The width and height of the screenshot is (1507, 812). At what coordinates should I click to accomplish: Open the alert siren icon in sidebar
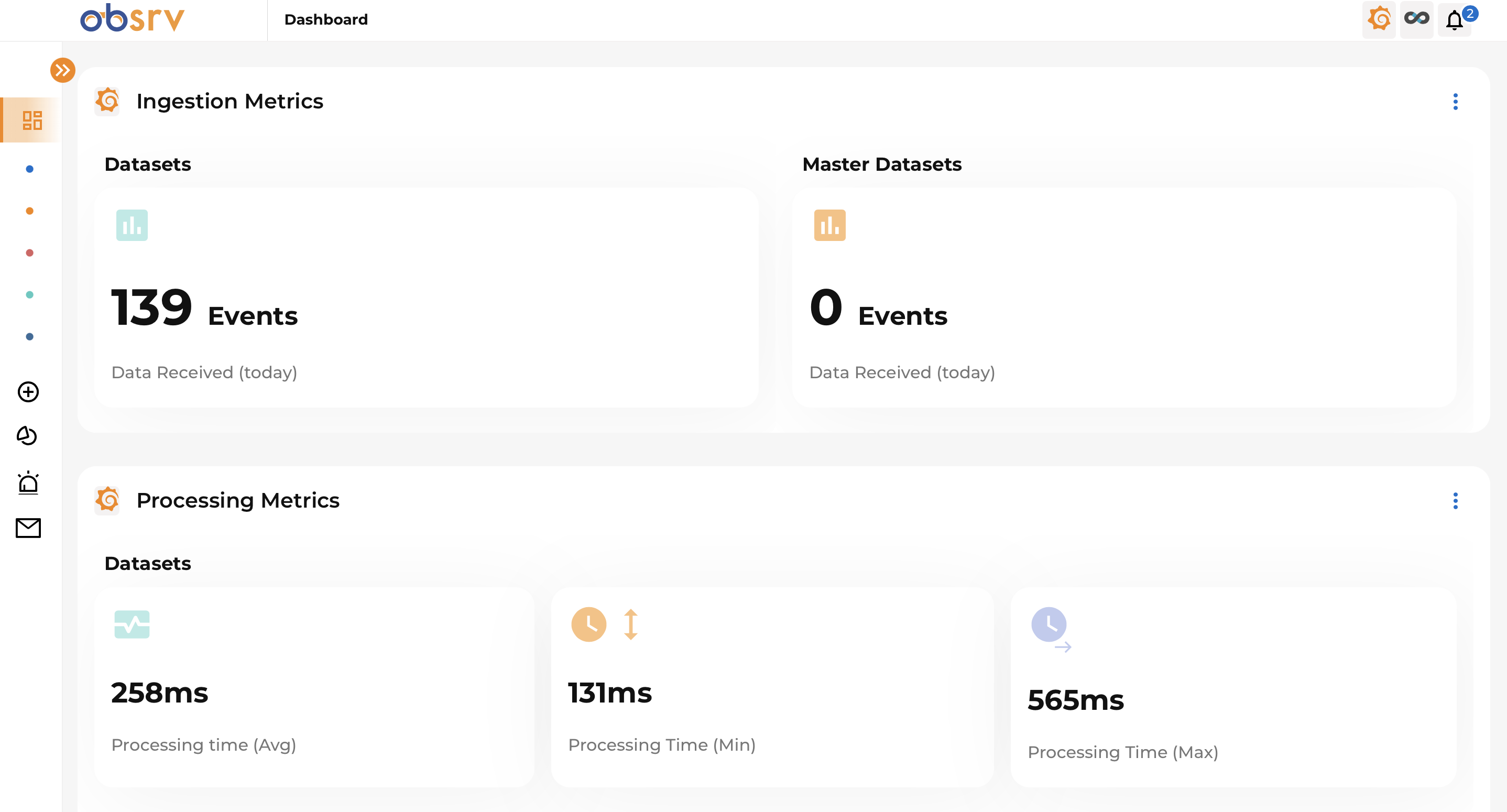click(28, 483)
